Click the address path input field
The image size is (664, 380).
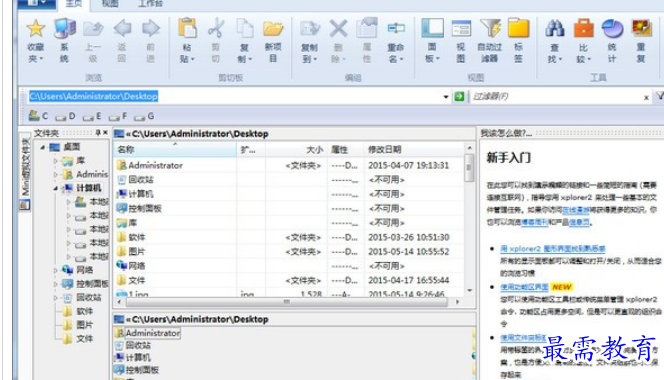[234, 97]
